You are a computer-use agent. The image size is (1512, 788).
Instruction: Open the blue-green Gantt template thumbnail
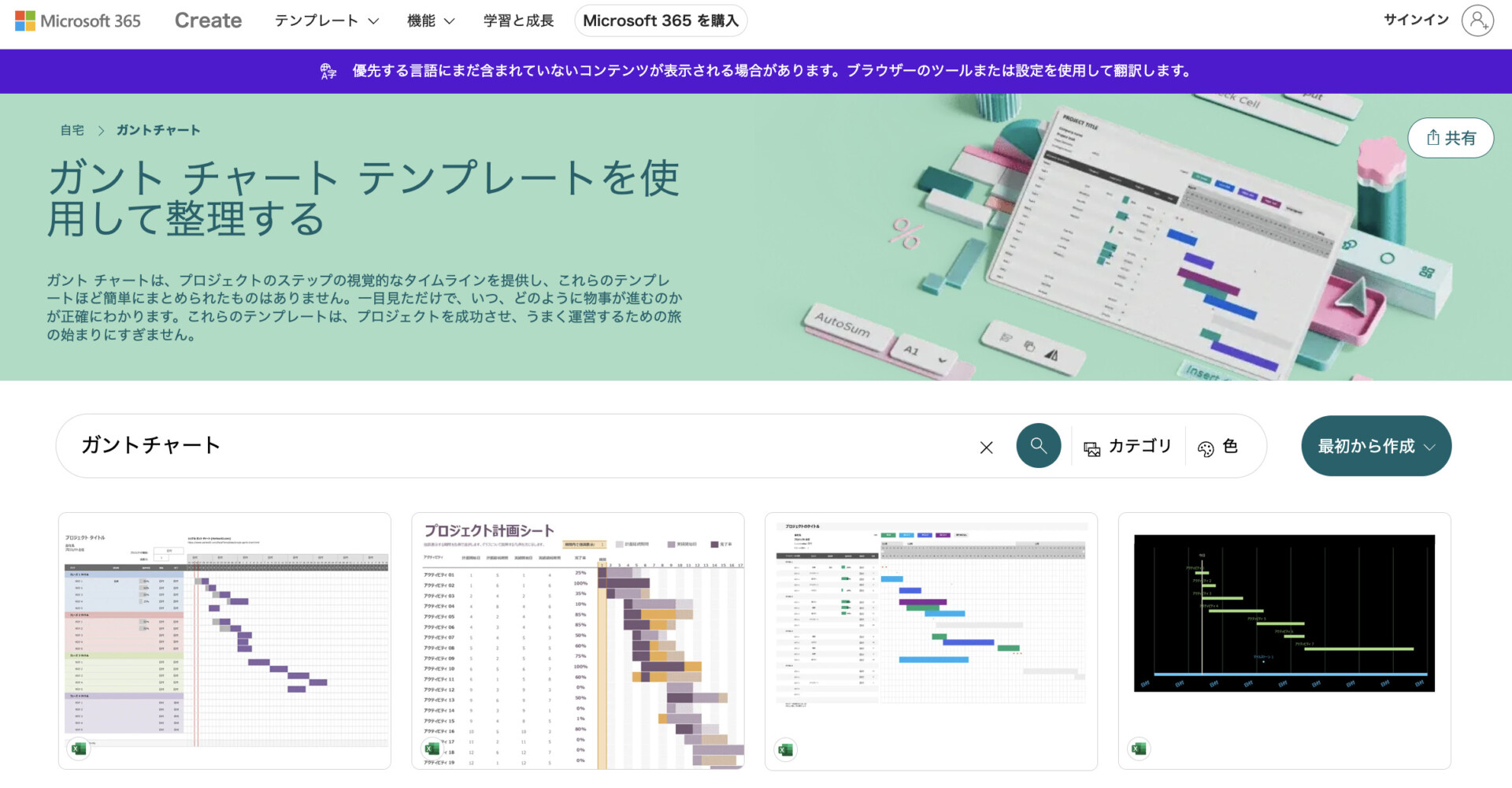tap(931, 641)
